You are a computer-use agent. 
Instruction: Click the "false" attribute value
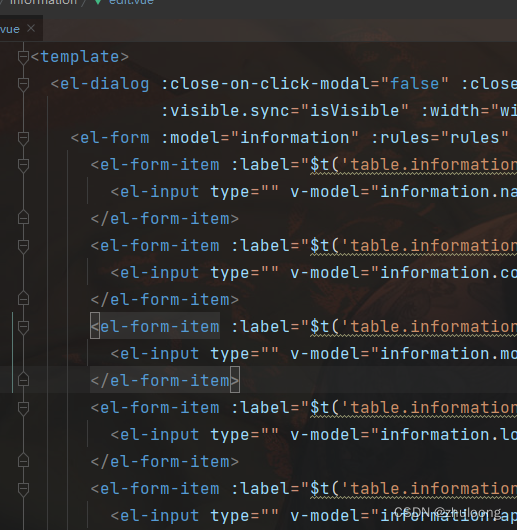tap(415, 83)
